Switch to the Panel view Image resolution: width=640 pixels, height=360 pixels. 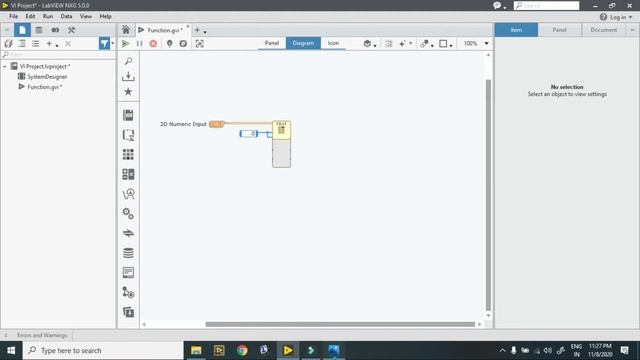[x=272, y=43]
